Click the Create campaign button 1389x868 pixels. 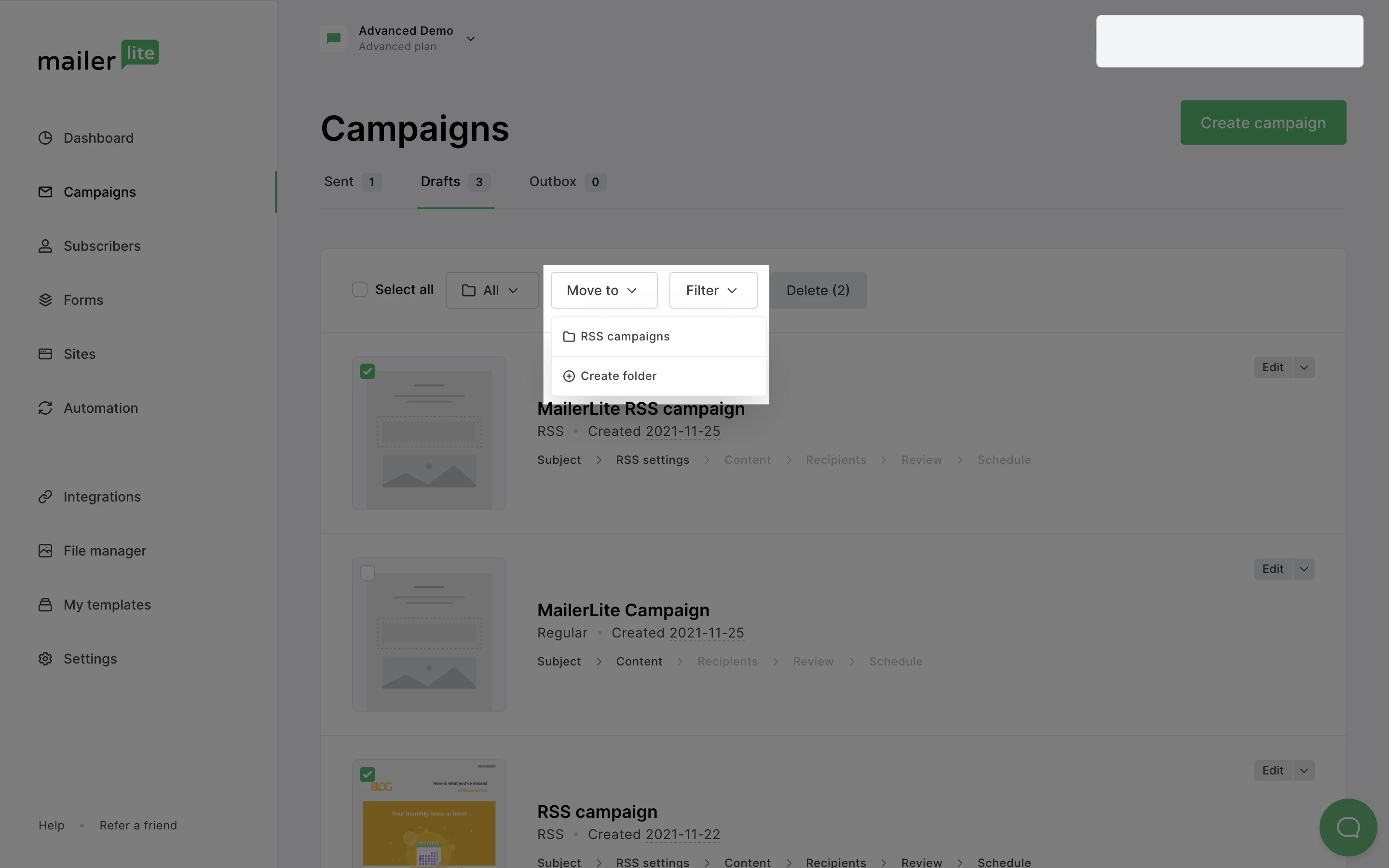[1263, 122]
